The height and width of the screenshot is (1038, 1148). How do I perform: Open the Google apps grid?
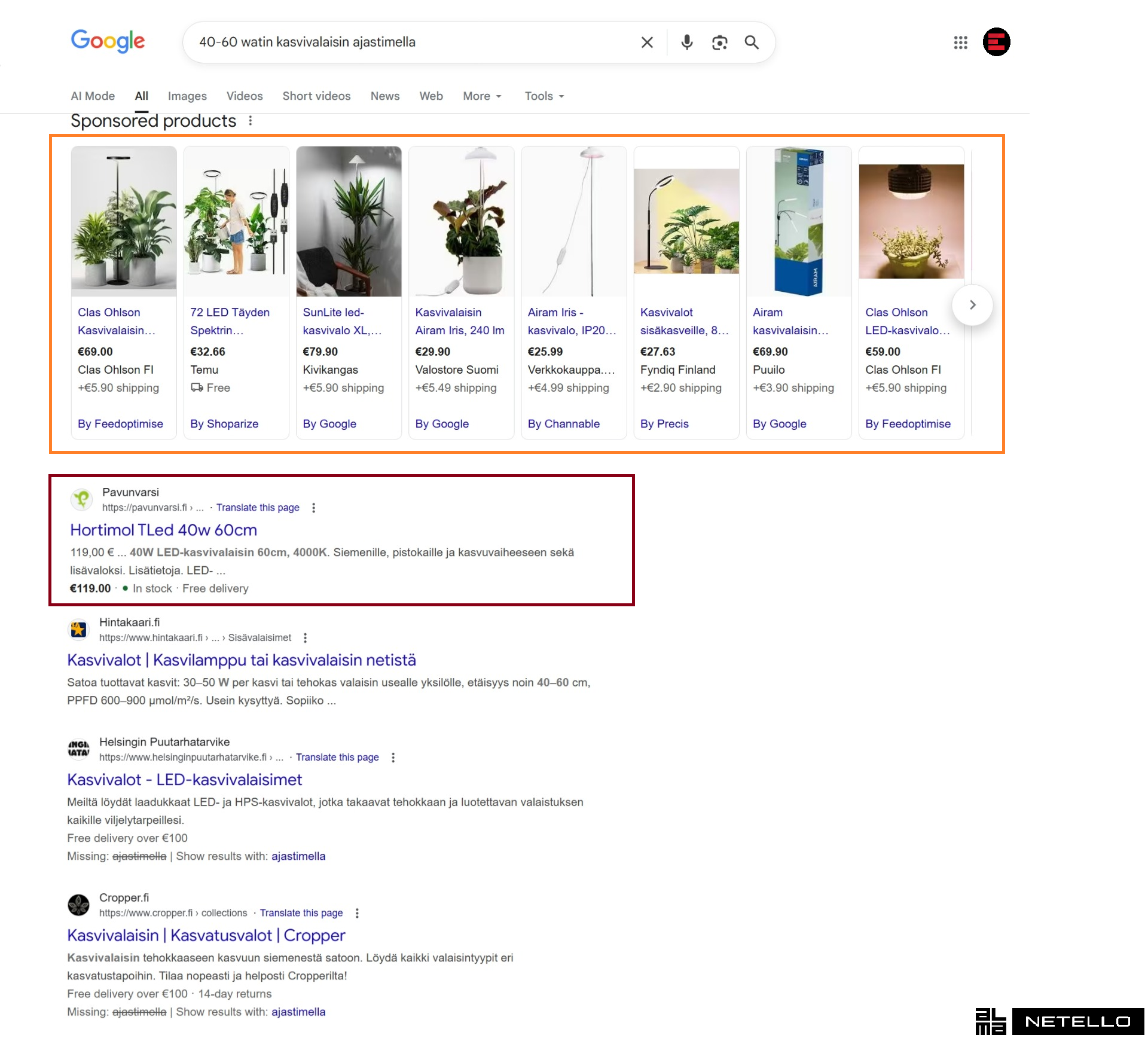tap(960, 42)
